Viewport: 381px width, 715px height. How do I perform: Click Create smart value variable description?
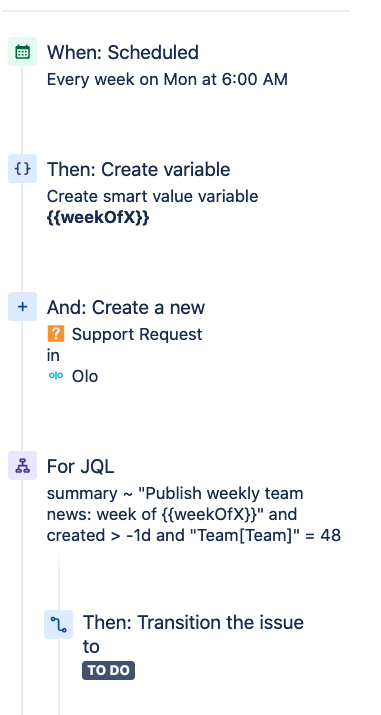152,197
